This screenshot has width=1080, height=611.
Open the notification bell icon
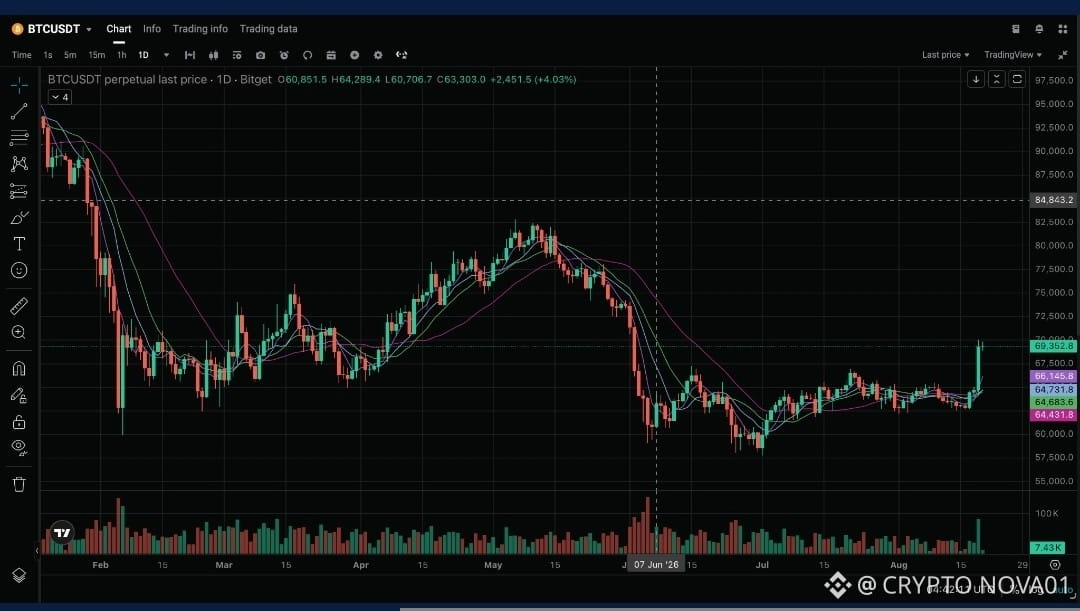[1039, 29]
